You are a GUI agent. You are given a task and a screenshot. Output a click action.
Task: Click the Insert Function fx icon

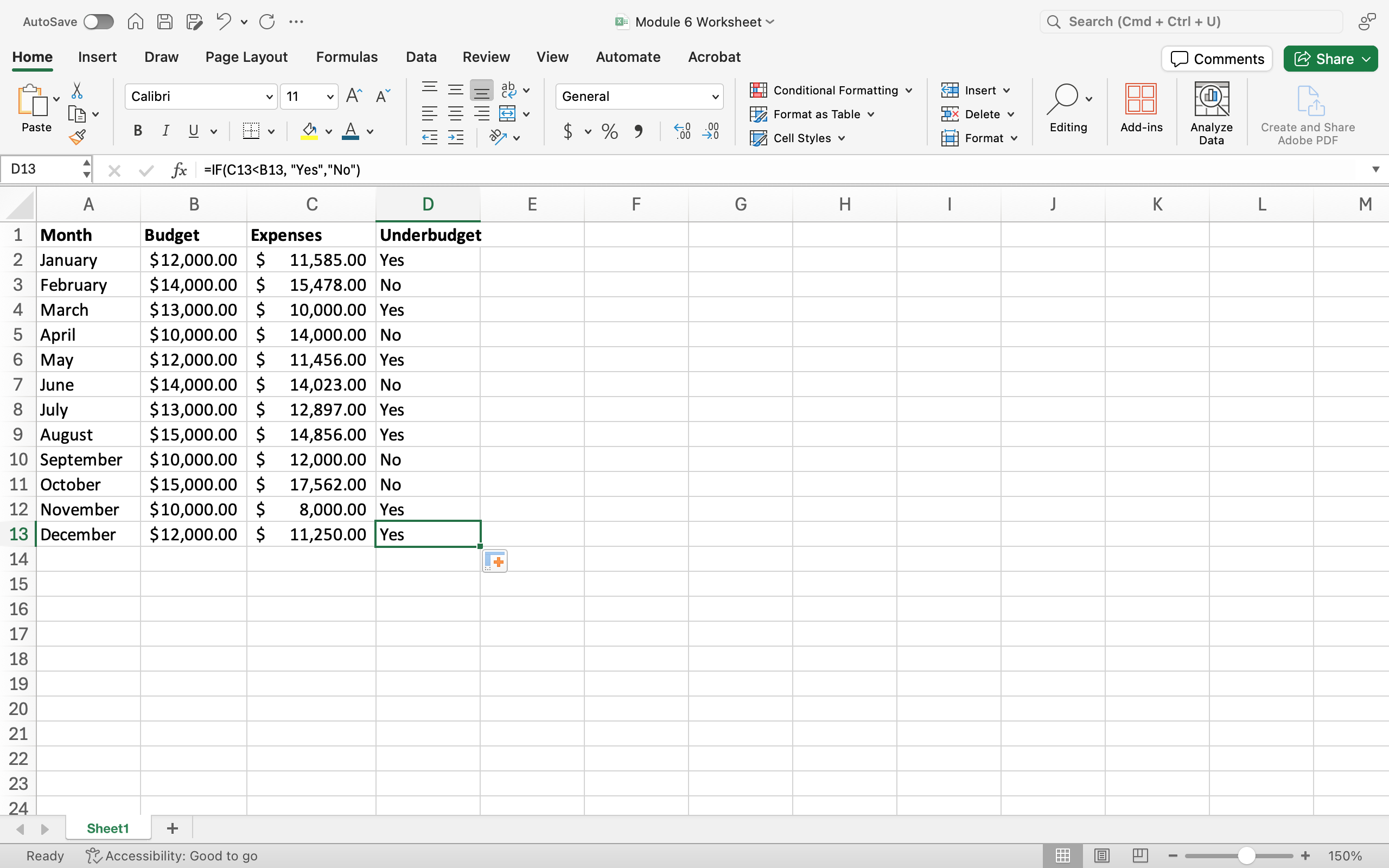(179, 170)
